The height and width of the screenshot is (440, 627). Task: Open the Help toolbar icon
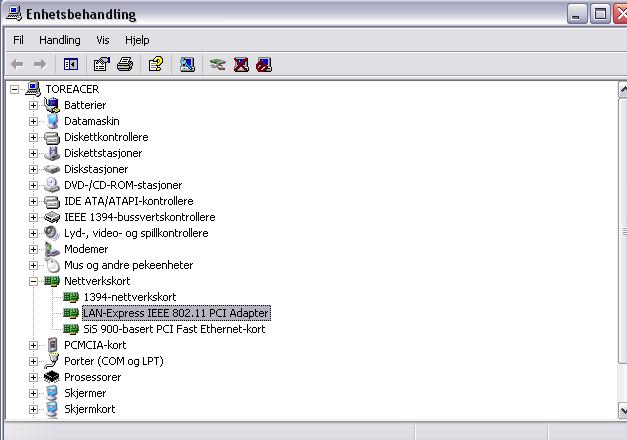[156, 64]
